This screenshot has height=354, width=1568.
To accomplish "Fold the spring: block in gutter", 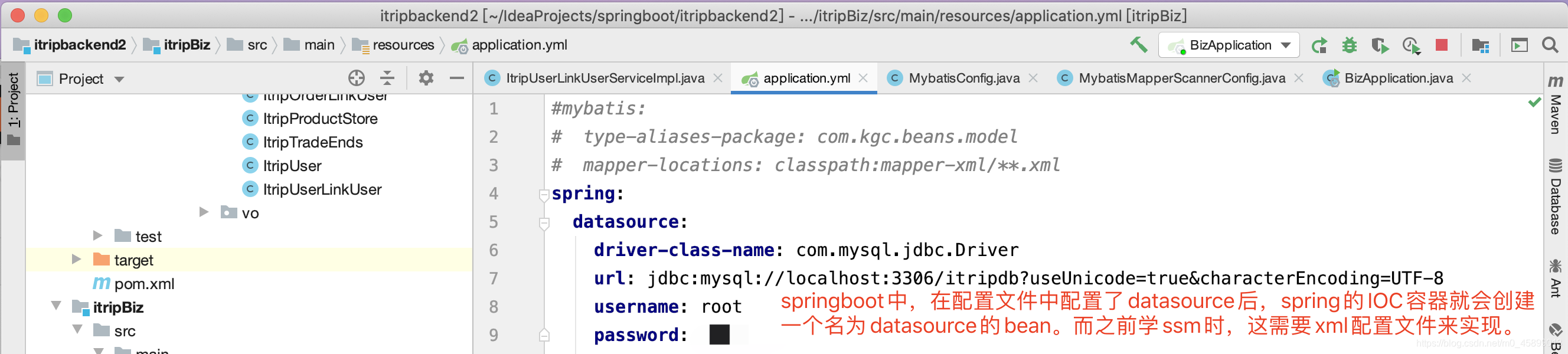I will pos(544,195).
